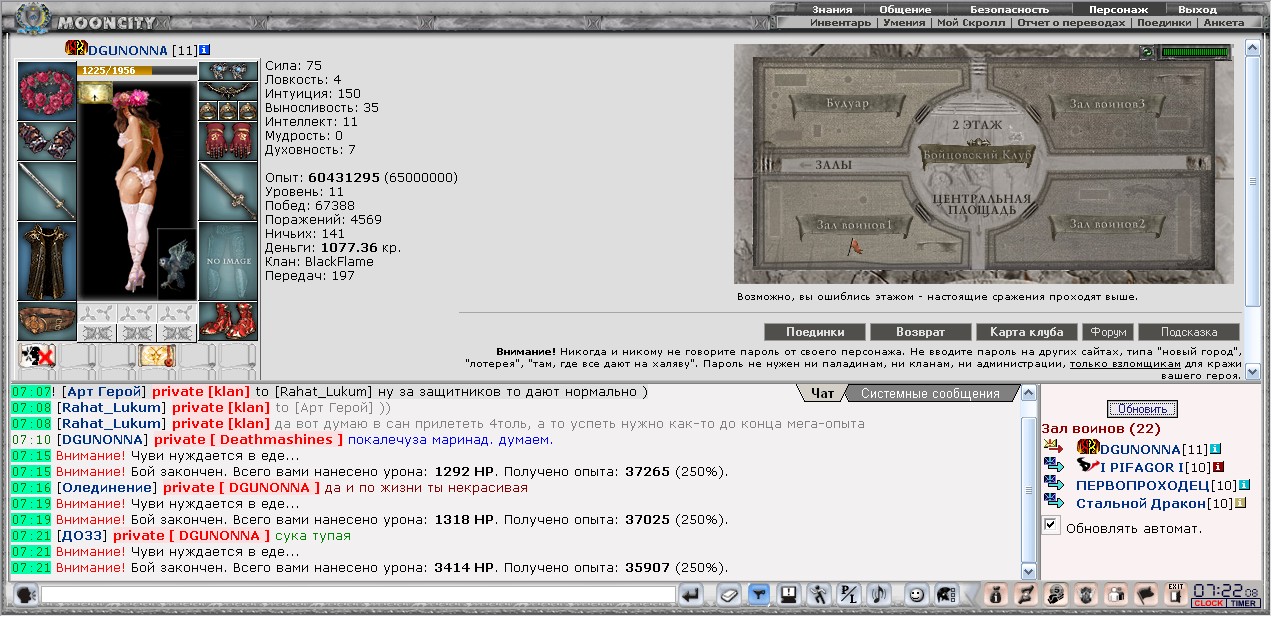Image resolution: width=1272 pixels, height=617 pixels.
Task: Go to Зал воинов3 on the map
Action: click(x=1107, y=104)
